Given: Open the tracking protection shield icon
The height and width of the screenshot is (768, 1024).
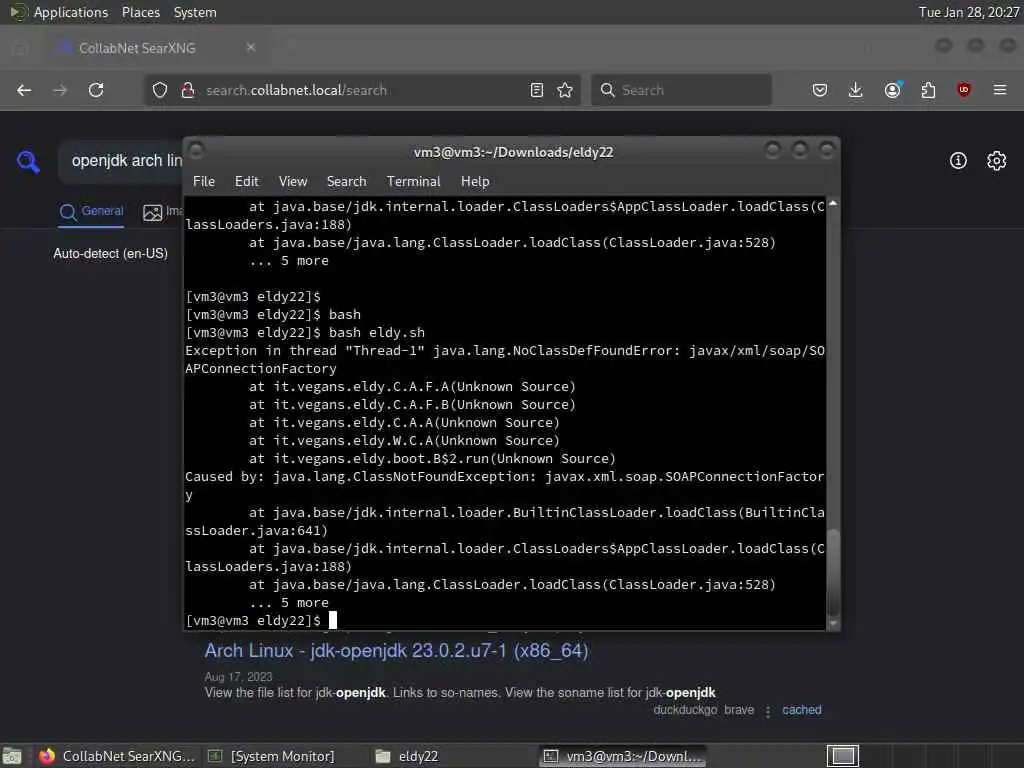Looking at the screenshot, I should (x=160, y=90).
